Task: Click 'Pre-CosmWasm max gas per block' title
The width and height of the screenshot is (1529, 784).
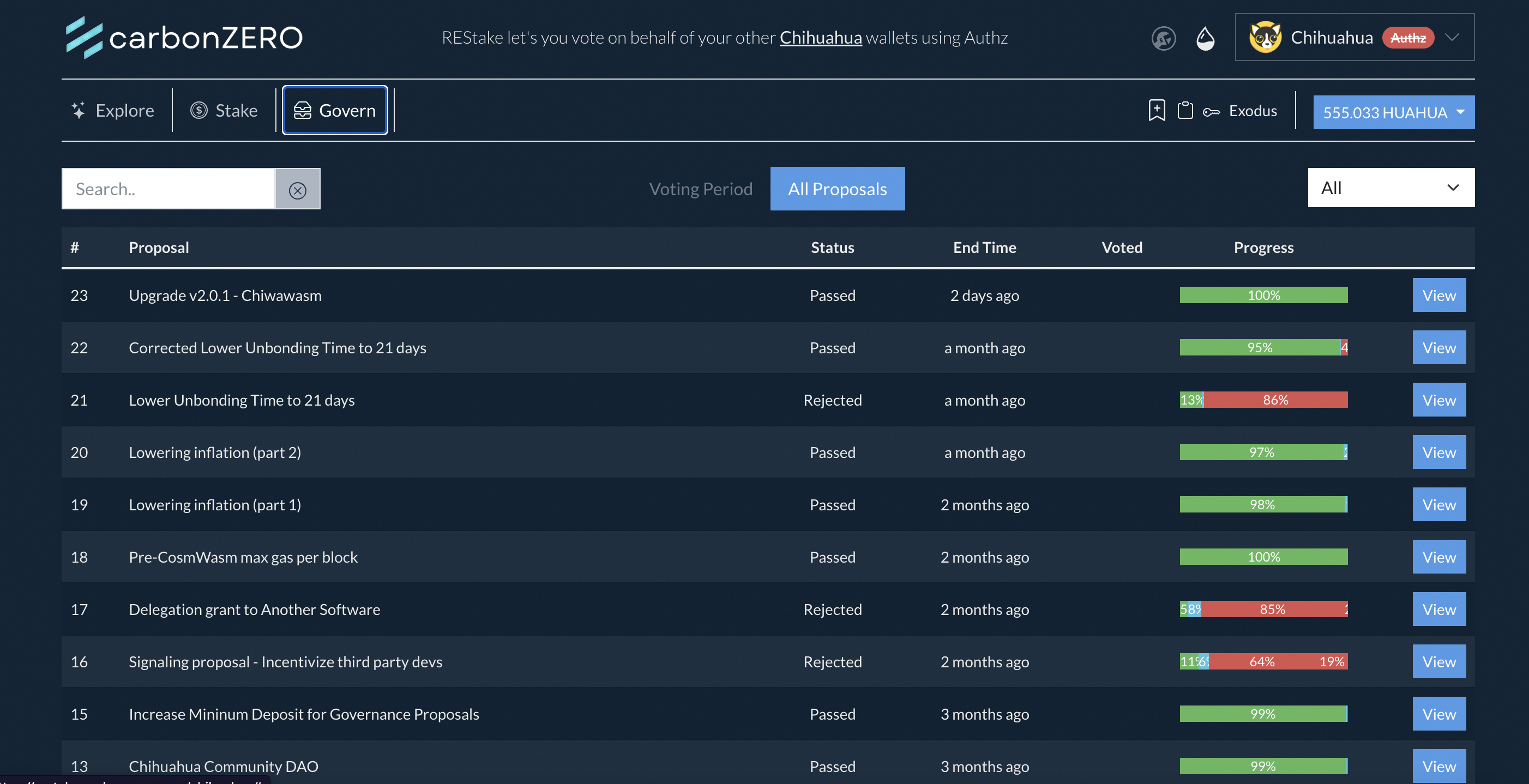Action: tap(243, 557)
